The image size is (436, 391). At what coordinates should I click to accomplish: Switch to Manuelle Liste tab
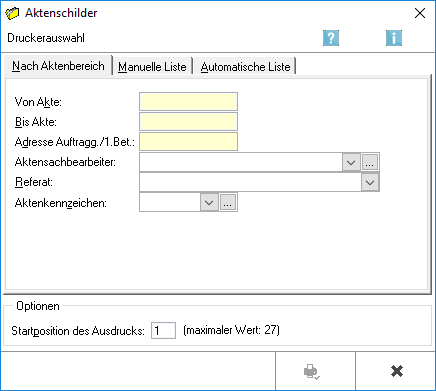click(x=152, y=67)
